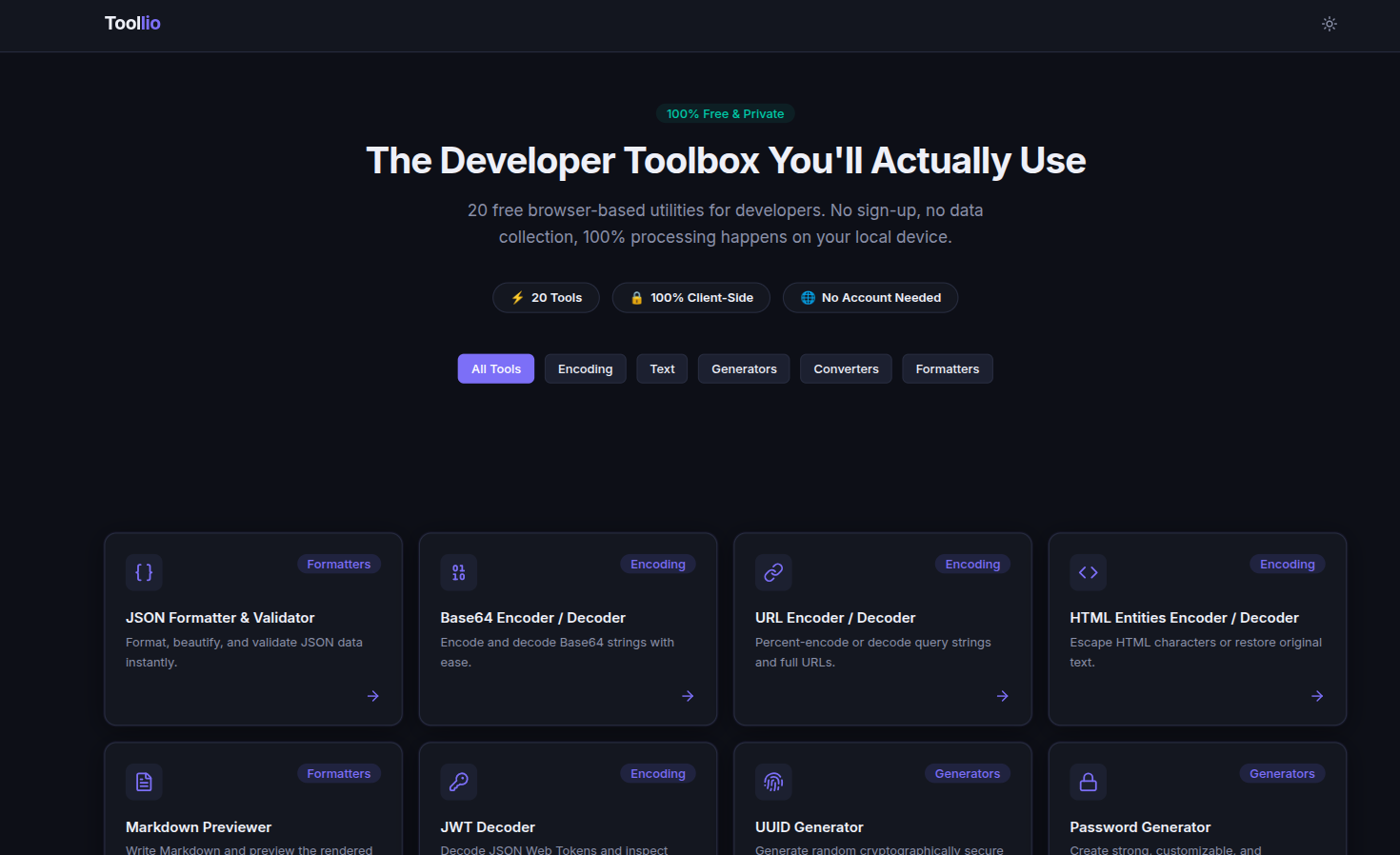Open the Password Generator title
Viewport: 1400px width, 855px height.
pyautogui.click(x=1140, y=827)
